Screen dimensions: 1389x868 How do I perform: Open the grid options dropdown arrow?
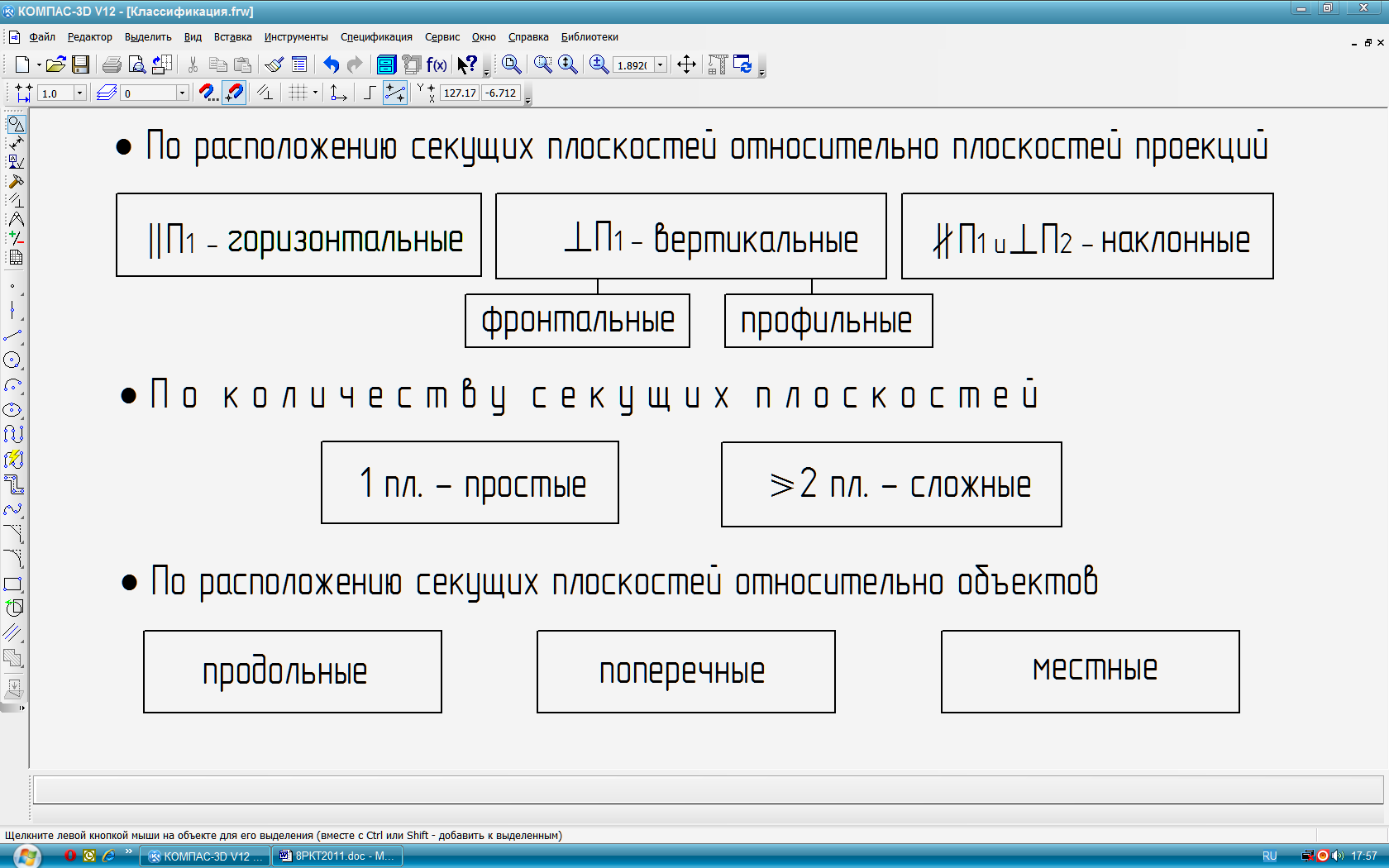pos(315,93)
